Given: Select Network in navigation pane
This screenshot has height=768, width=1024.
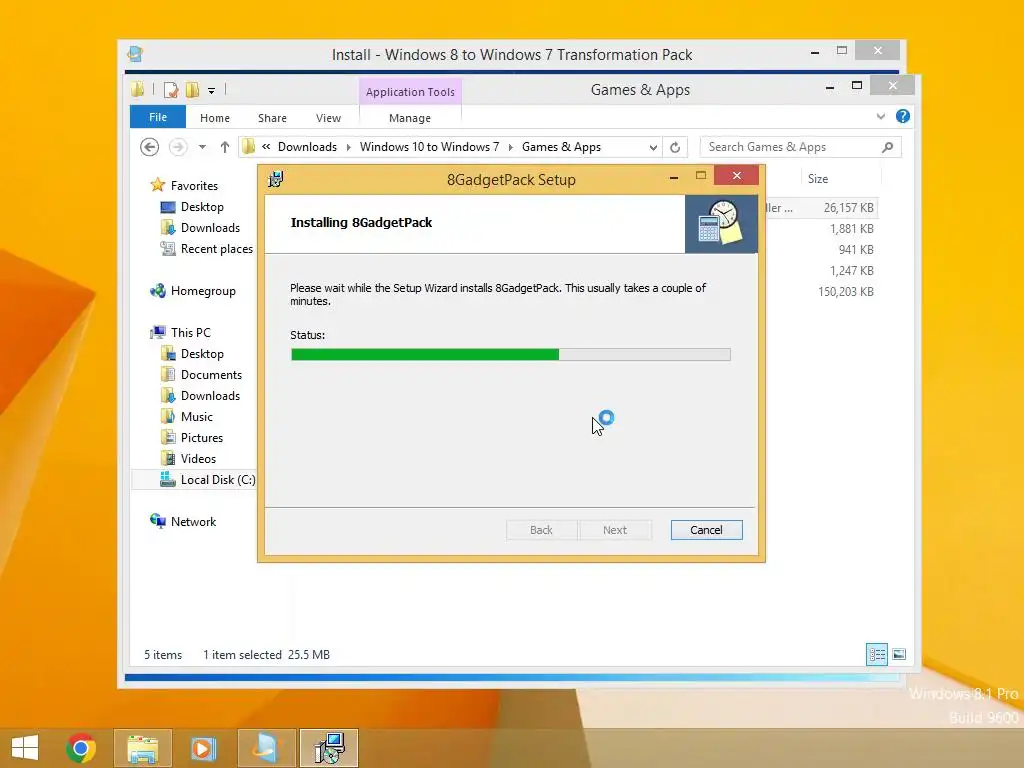Looking at the screenshot, I should tap(193, 522).
